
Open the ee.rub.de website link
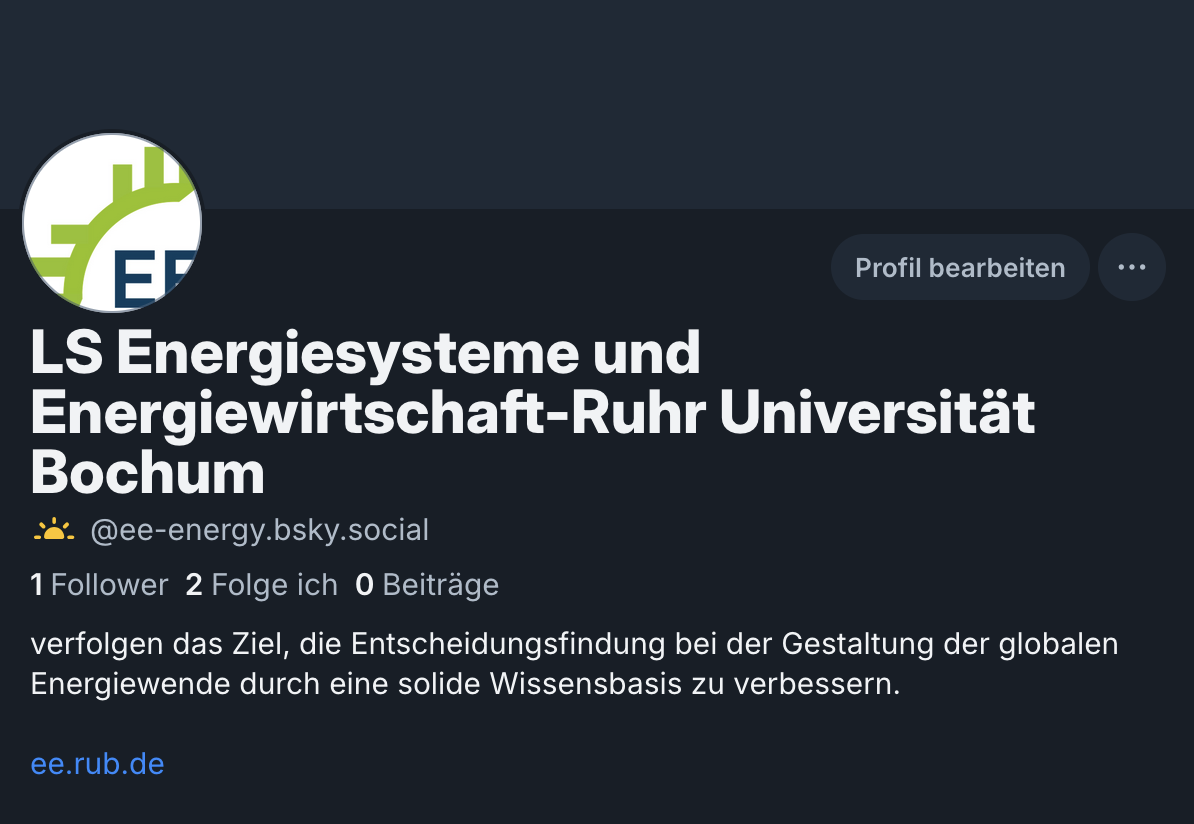[97, 764]
